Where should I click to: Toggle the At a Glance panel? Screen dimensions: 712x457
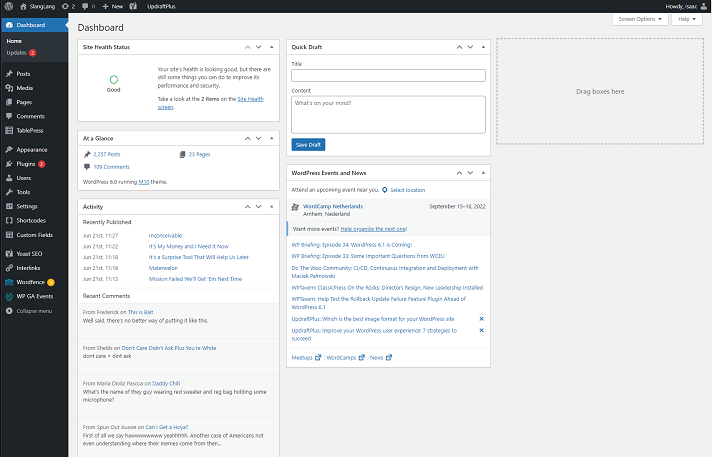(272, 138)
